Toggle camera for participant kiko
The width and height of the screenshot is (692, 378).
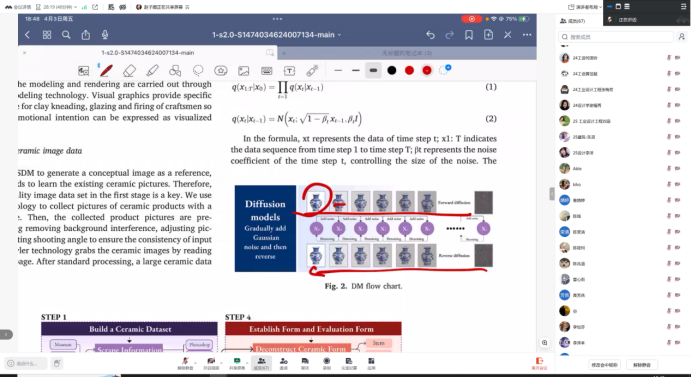pyautogui.click(x=677, y=184)
